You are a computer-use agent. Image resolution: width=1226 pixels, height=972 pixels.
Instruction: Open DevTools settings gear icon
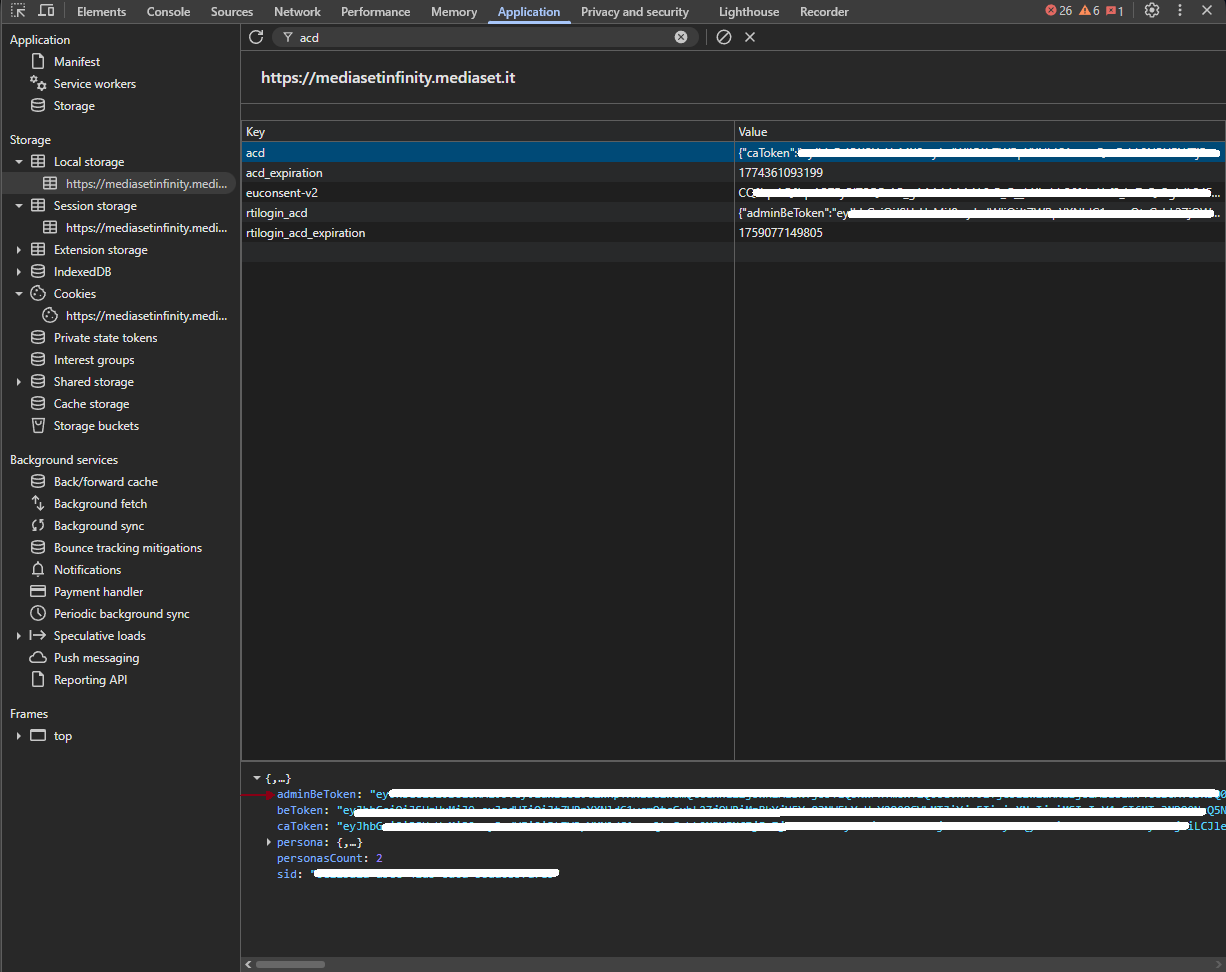tap(1152, 11)
